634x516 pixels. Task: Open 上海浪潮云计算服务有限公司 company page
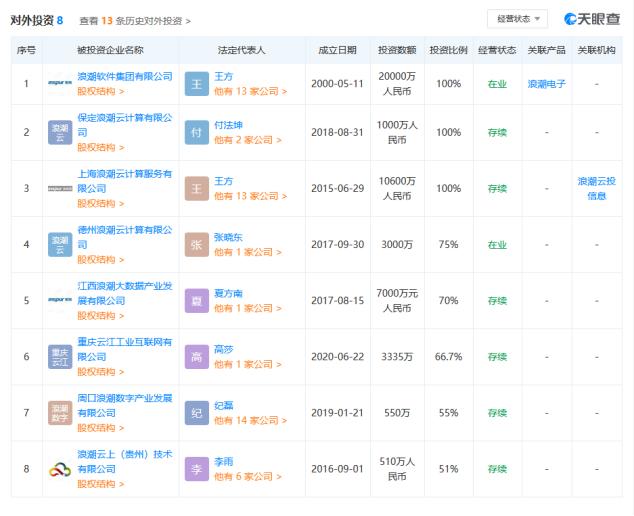pos(125,181)
